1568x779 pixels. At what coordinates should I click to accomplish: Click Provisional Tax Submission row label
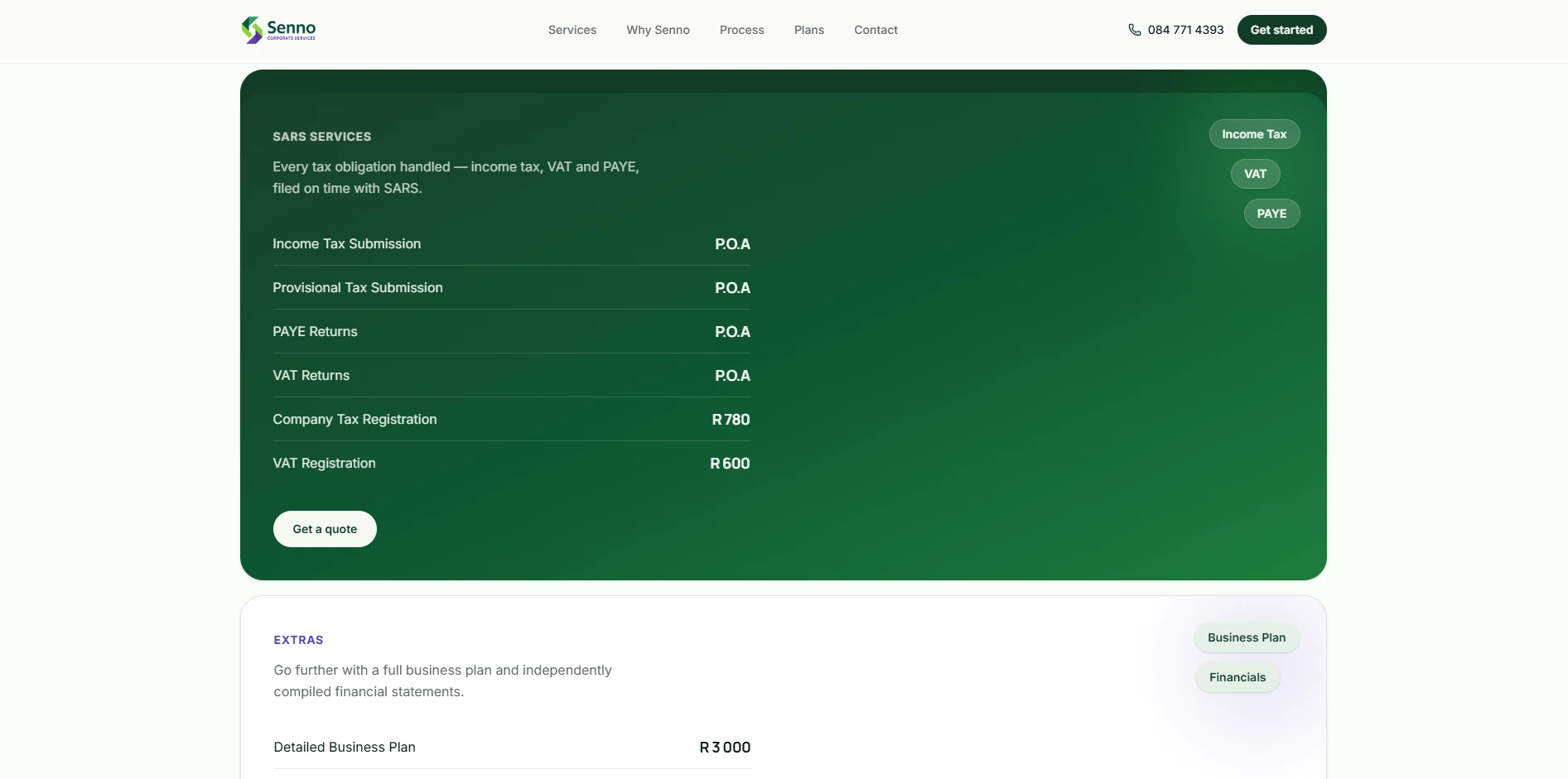coord(358,287)
